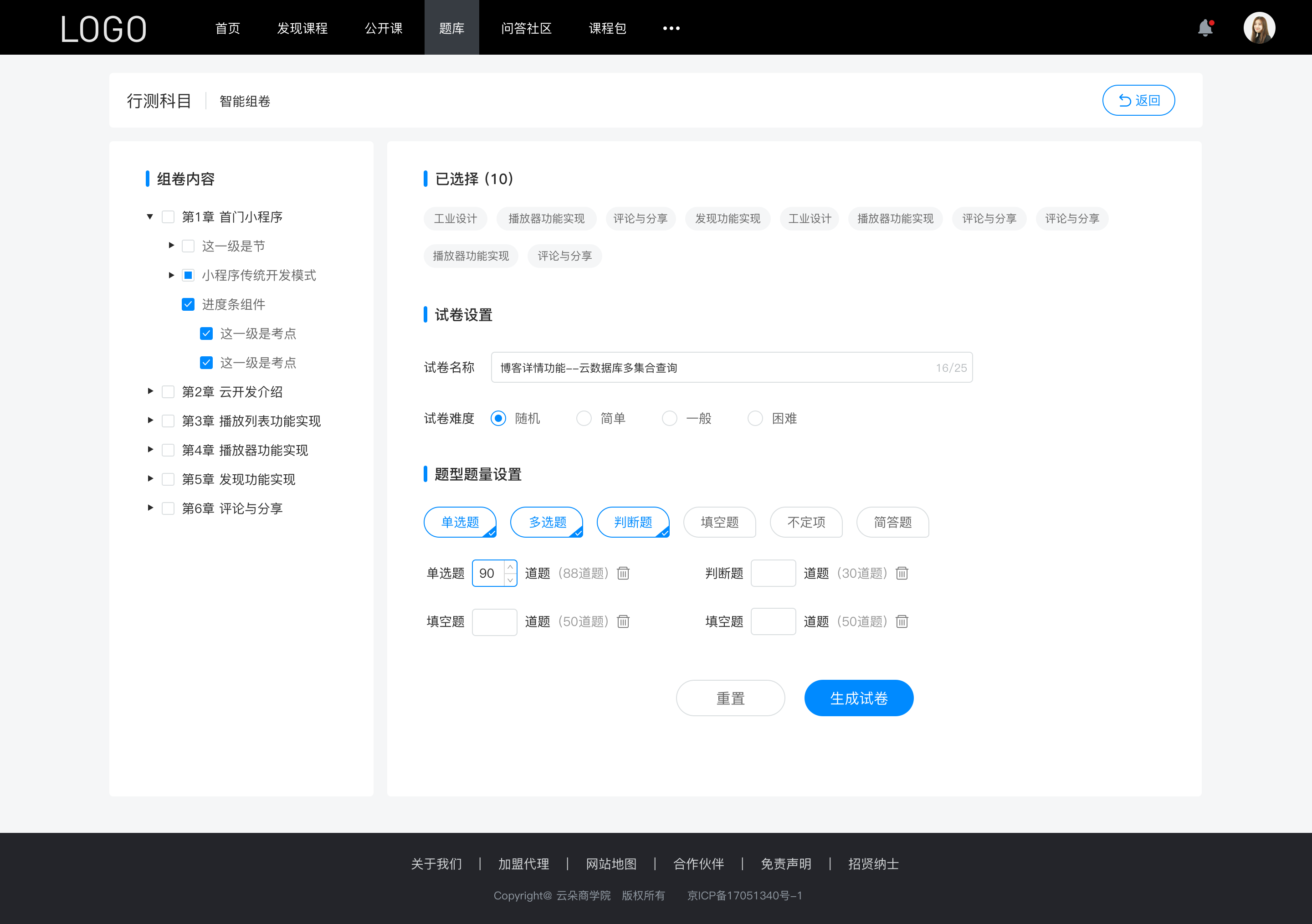Click the notification bell icon
Screen dimensions: 1312x924
click(1208, 27)
